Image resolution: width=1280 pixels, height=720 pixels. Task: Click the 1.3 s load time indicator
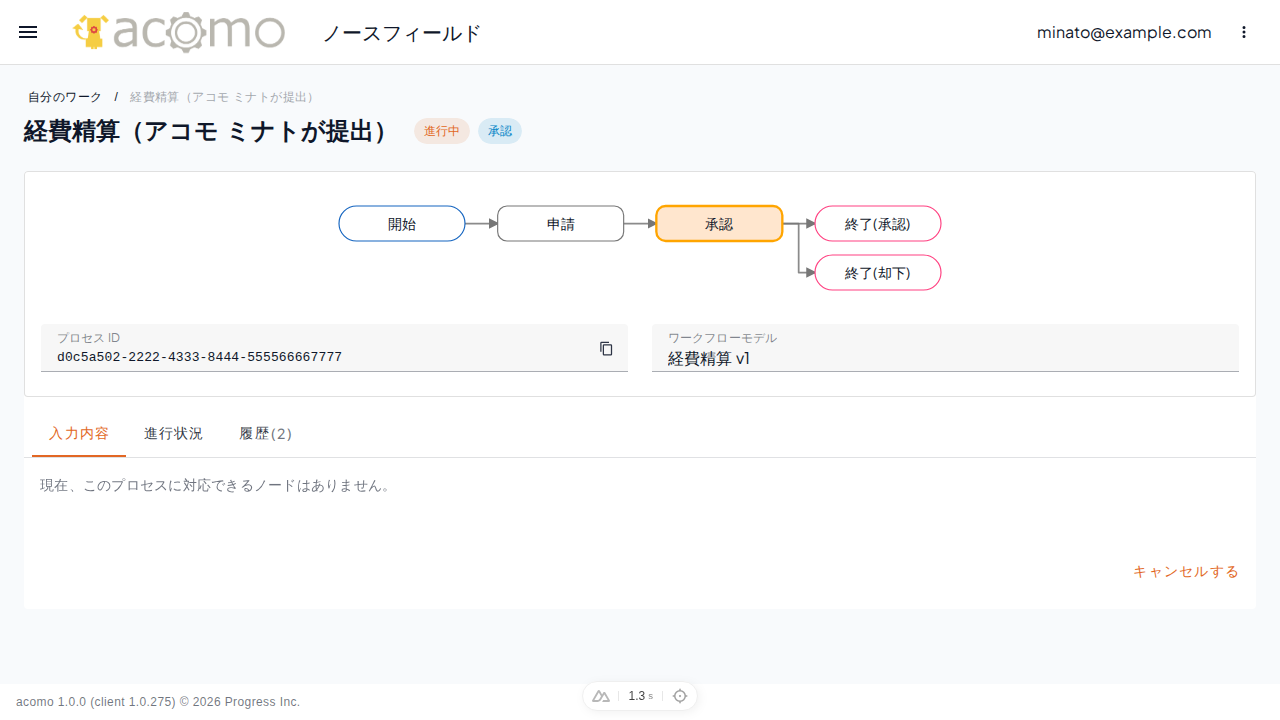click(640, 696)
